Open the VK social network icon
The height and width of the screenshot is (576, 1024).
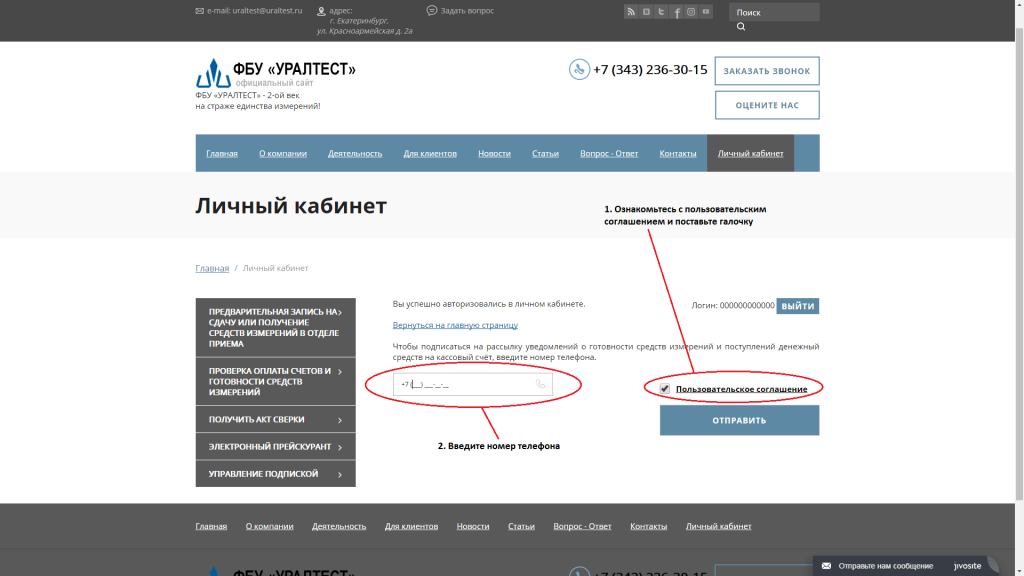point(646,12)
